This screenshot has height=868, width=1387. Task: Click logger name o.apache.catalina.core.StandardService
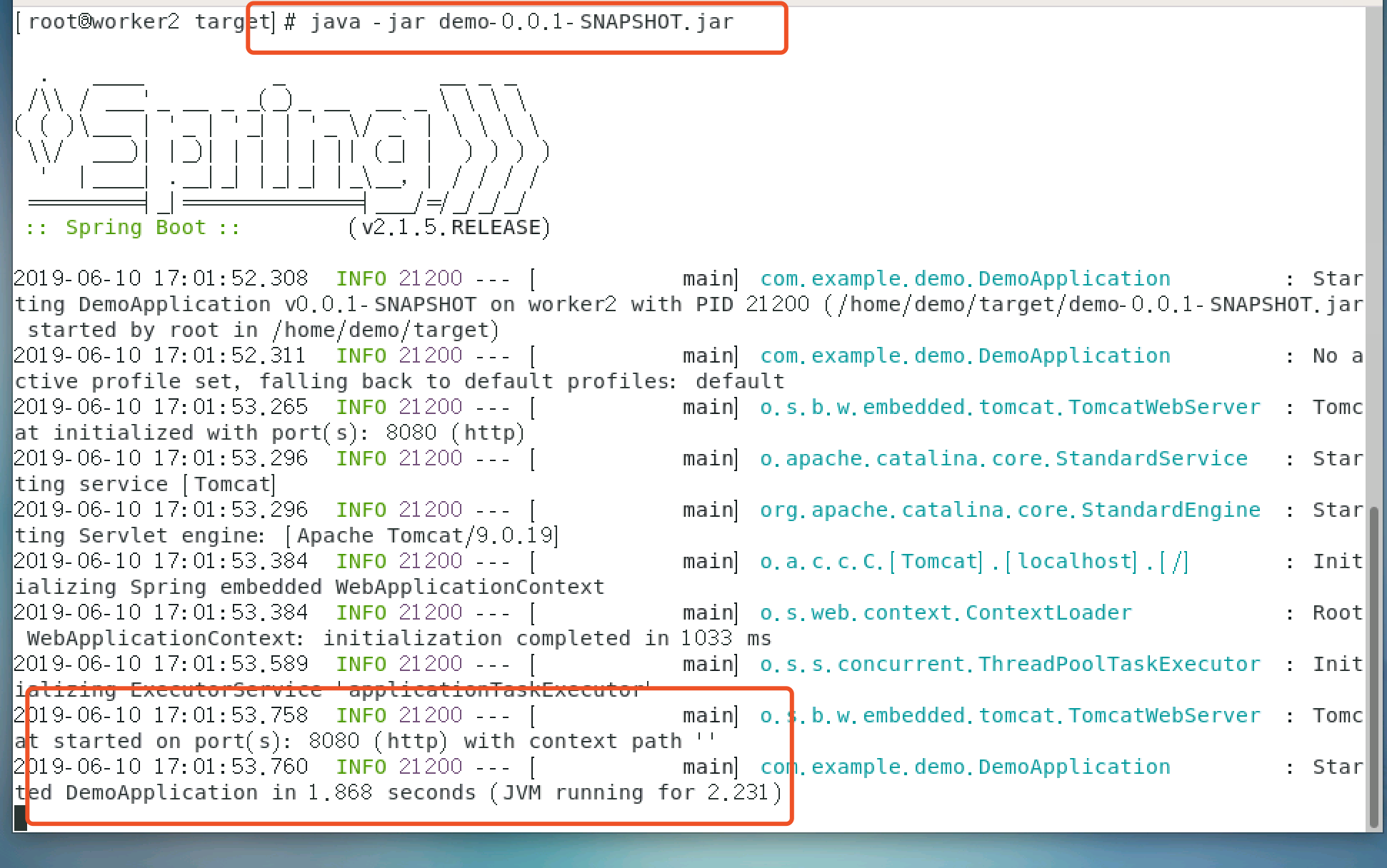click(1003, 458)
